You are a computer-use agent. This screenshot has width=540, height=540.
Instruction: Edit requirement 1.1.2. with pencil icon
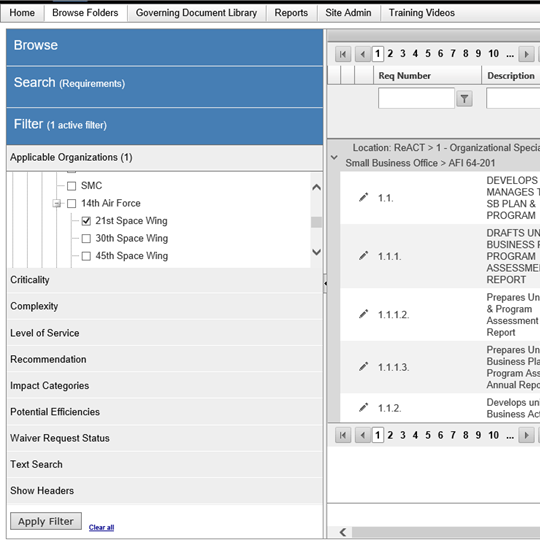(363, 408)
